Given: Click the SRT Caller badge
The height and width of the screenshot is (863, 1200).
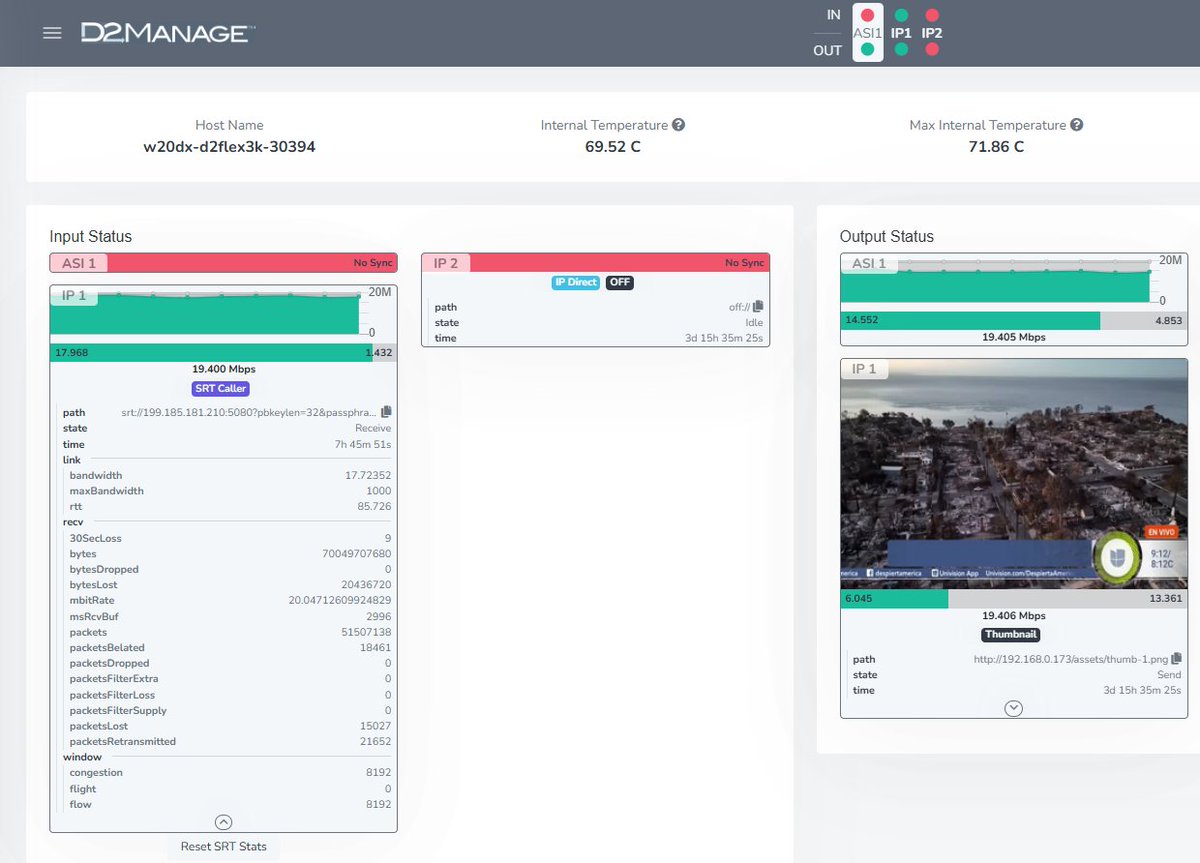Looking at the screenshot, I should pos(221,388).
